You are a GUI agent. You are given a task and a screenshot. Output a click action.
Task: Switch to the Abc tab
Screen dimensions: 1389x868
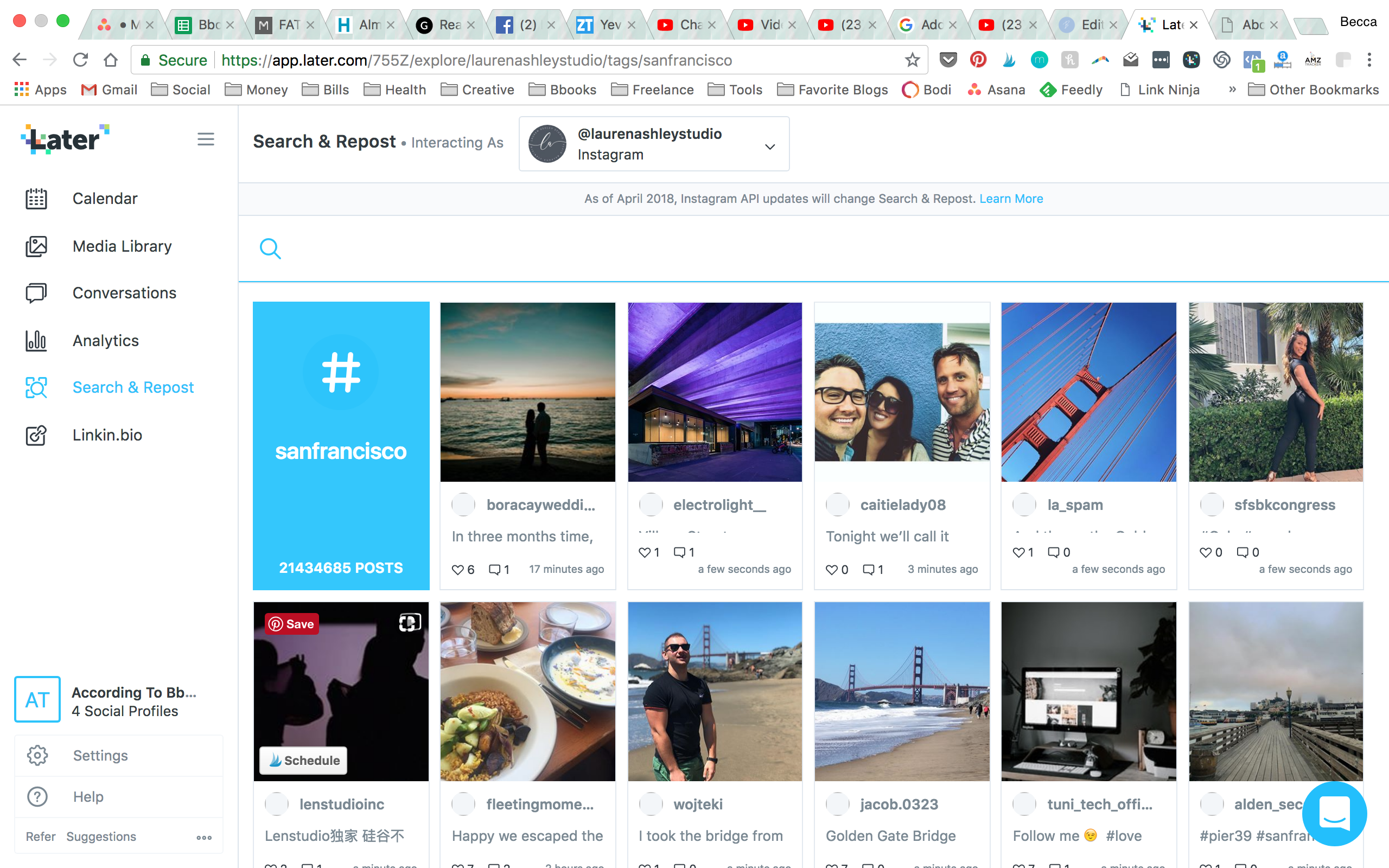(1248, 25)
